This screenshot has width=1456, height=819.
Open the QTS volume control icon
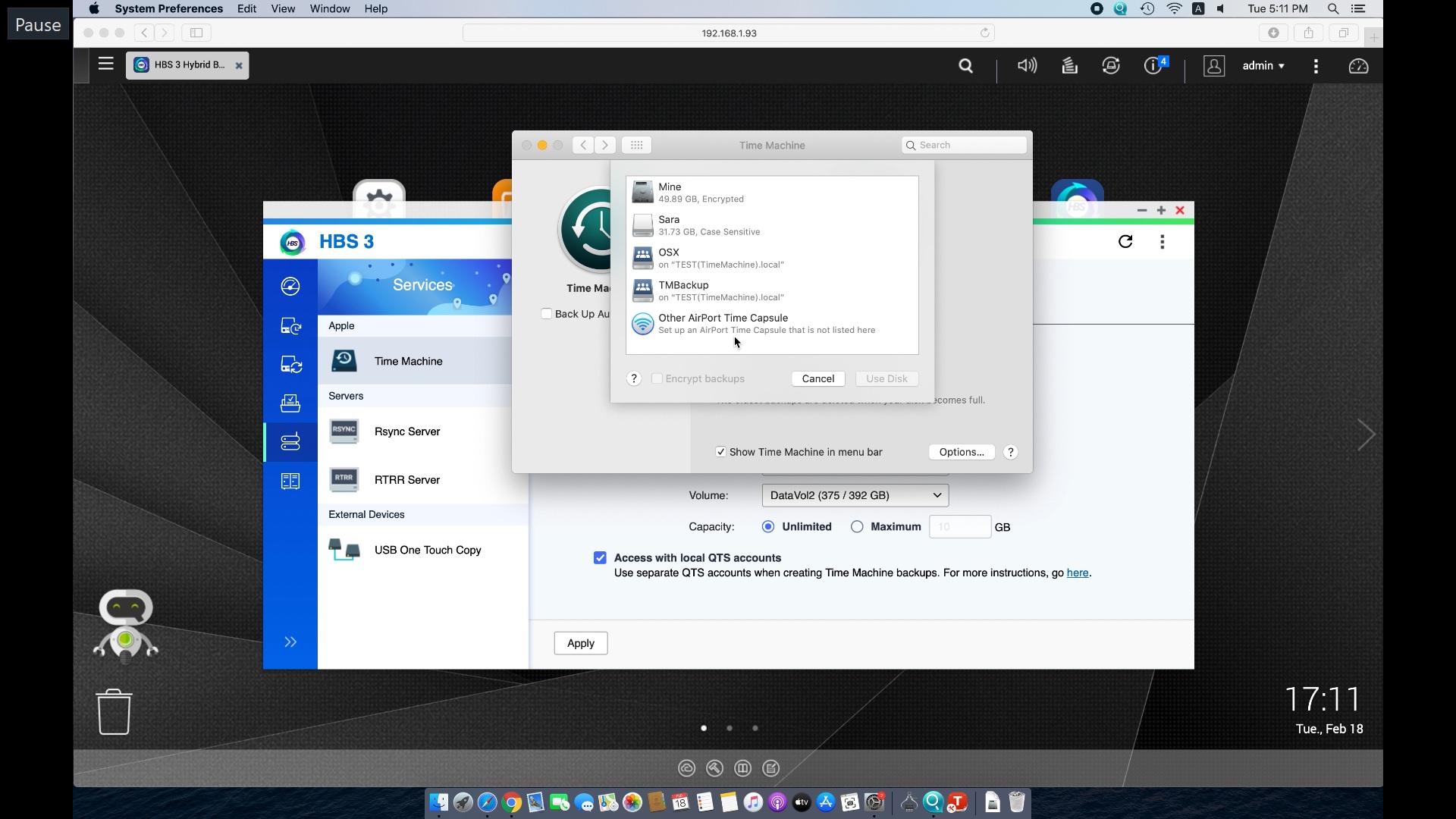[1027, 66]
